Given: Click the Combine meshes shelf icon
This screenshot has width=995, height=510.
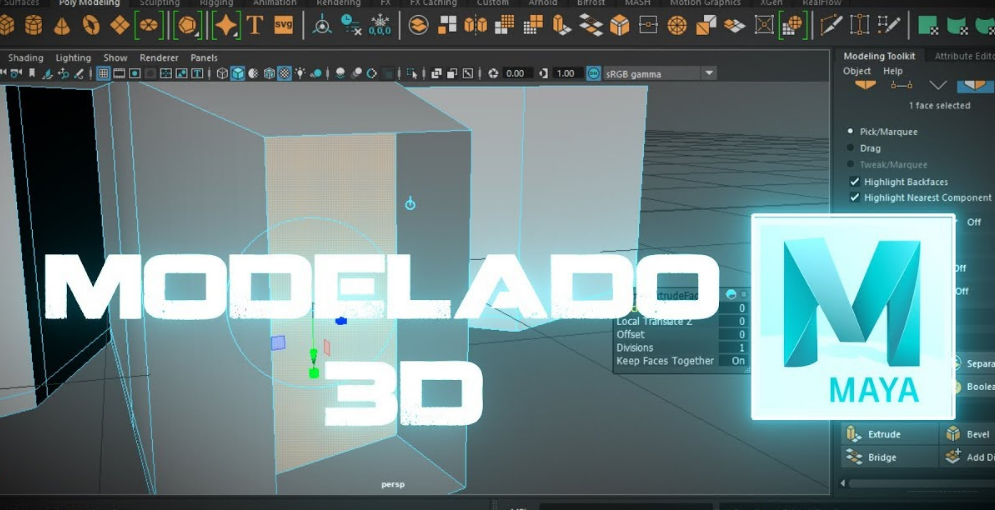Looking at the screenshot, I should 418,25.
